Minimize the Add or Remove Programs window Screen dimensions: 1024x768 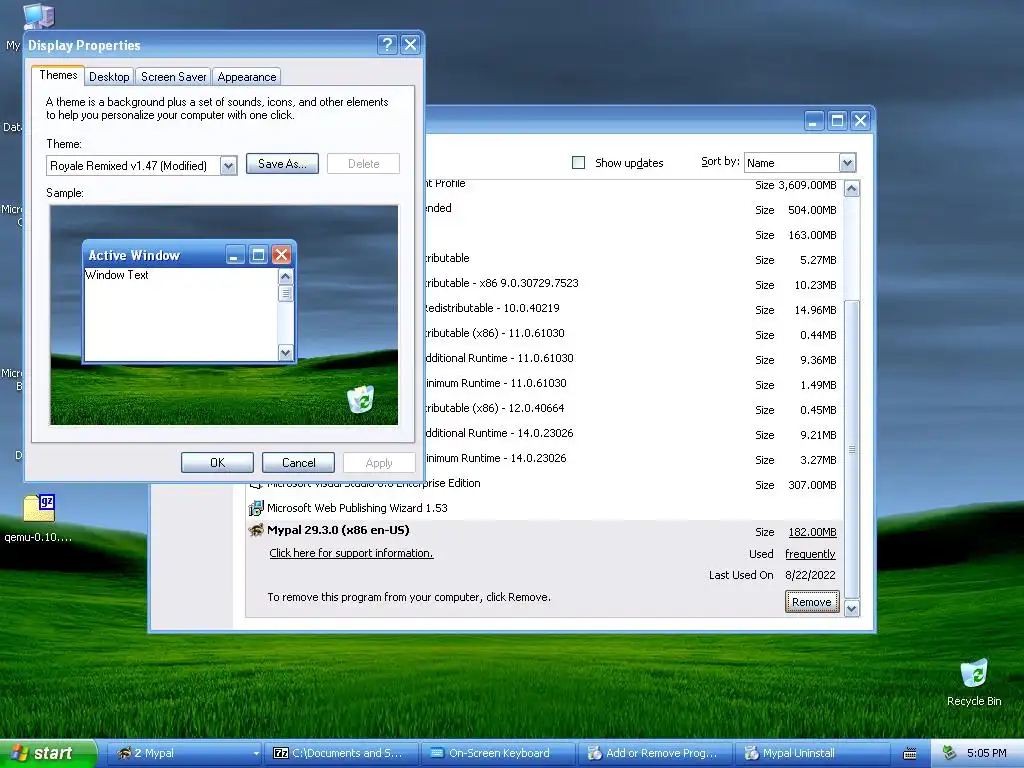[x=814, y=121]
